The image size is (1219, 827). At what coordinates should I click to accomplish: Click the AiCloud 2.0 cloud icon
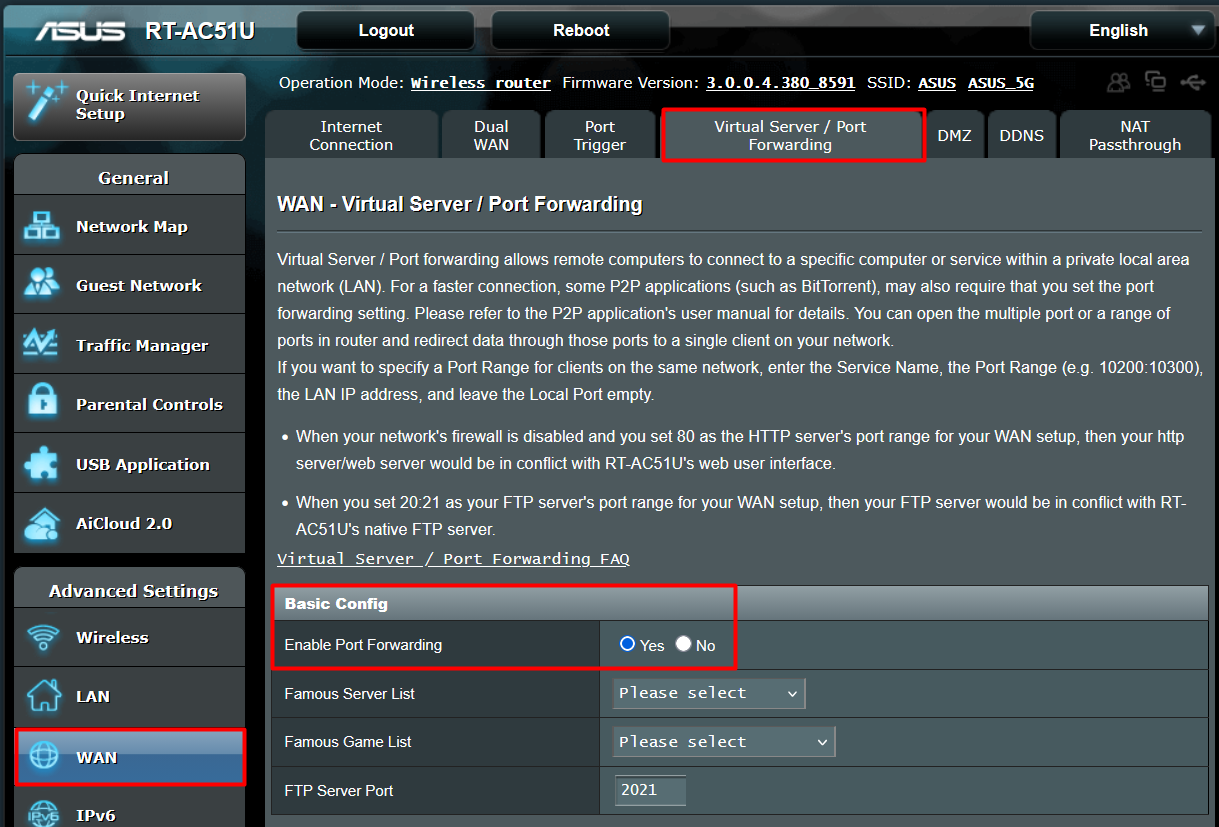[x=43, y=523]
